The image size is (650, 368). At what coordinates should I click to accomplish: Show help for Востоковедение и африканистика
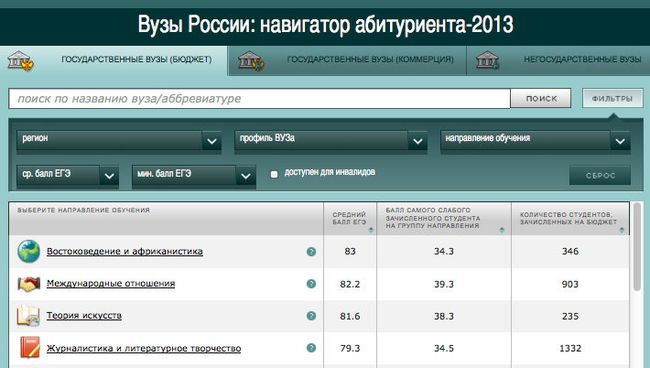pos(311,252)
